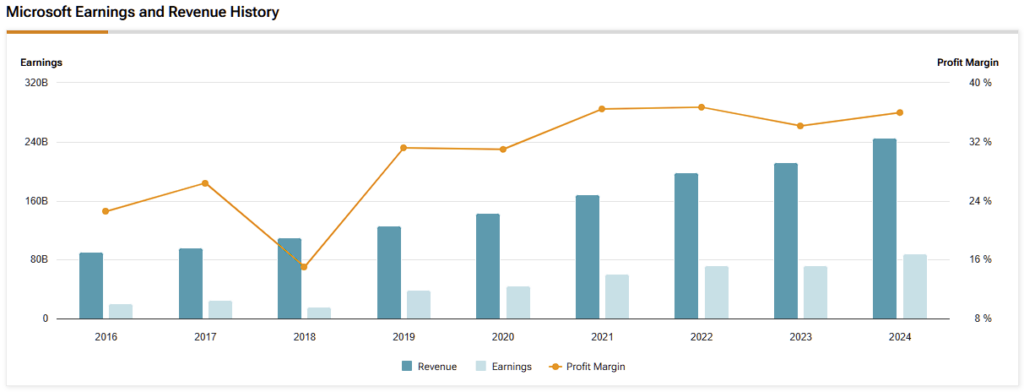Click the 2020 Revenue bar
The image size is (1024, 392).
[488, 266]
